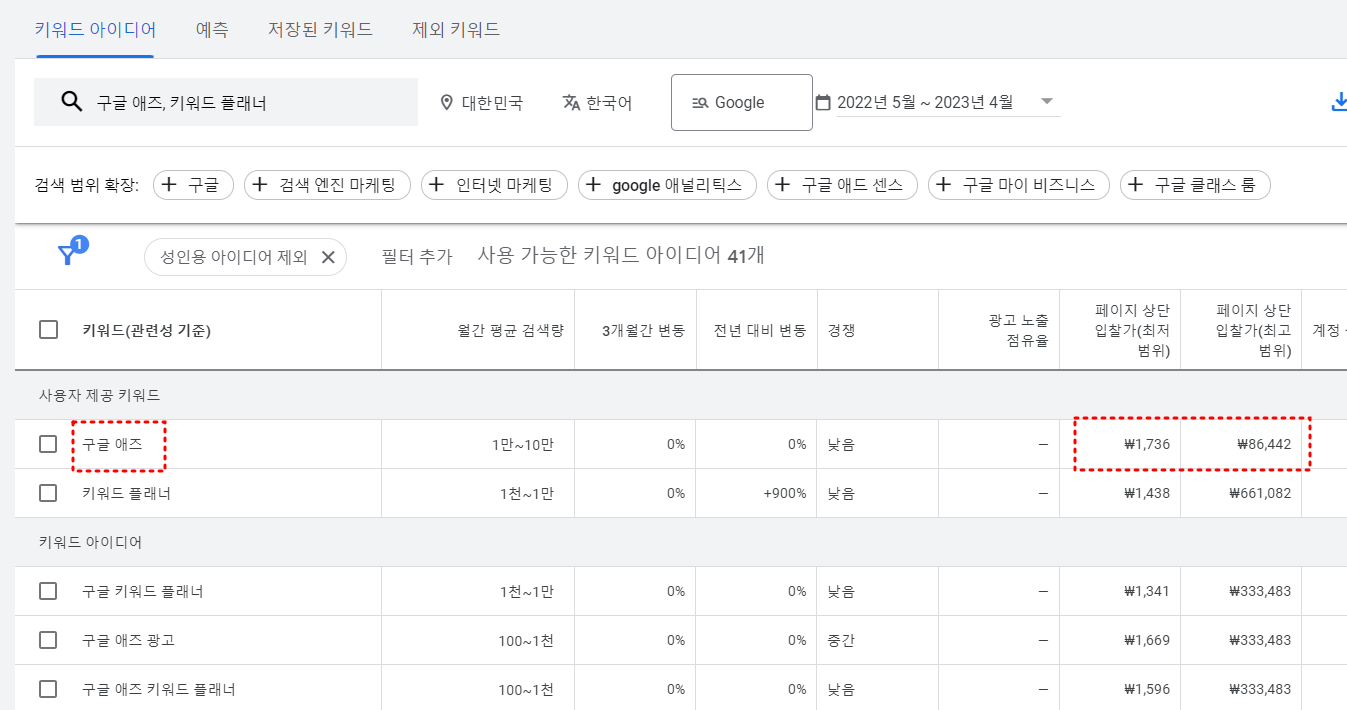Sort by 3개월간 변동 column header

[x=643, y=330]
